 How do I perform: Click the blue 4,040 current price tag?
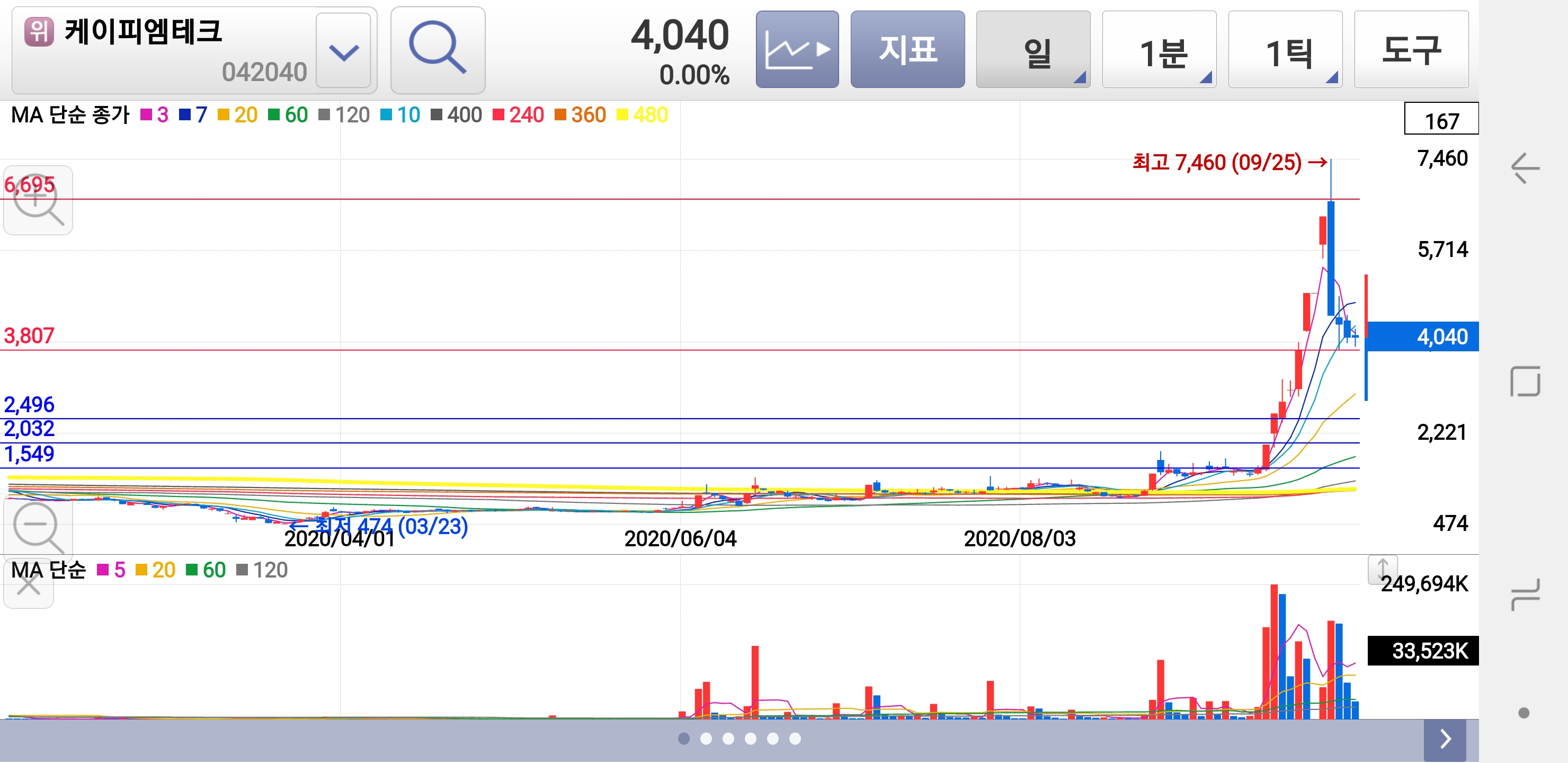click(1422, 336)
